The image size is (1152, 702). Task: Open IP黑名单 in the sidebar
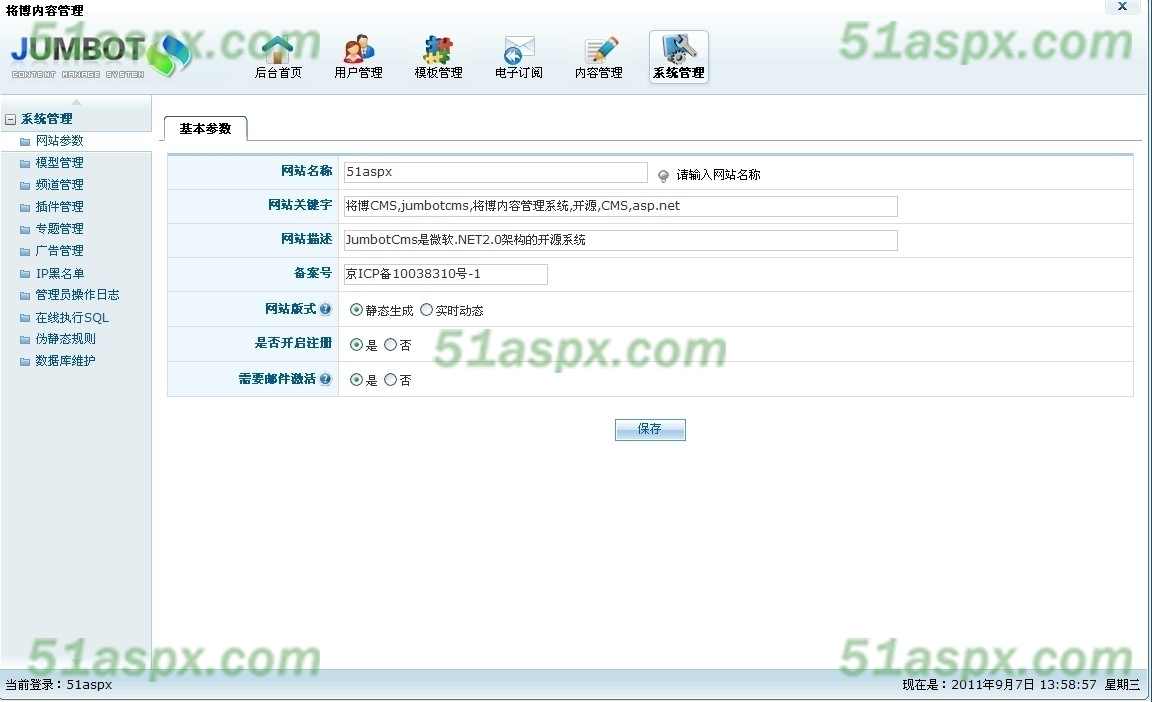point(60,273)
